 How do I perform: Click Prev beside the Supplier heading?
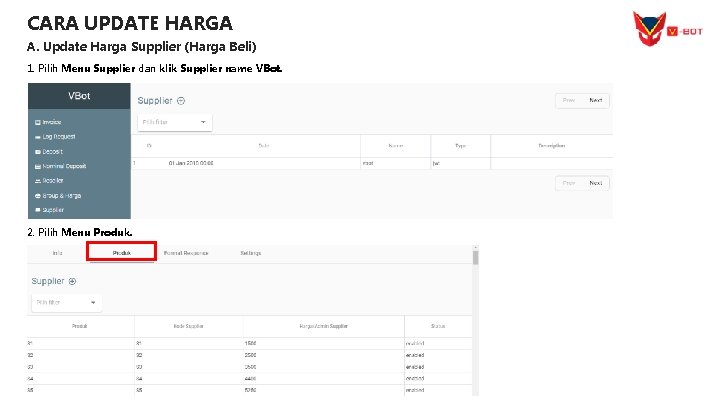568,100
